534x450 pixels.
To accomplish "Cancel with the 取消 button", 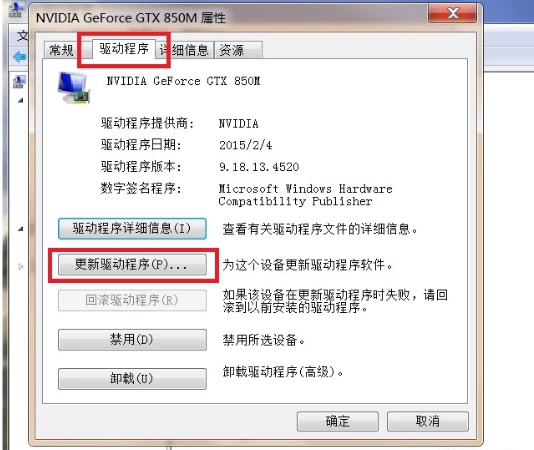I will point(428,421).
